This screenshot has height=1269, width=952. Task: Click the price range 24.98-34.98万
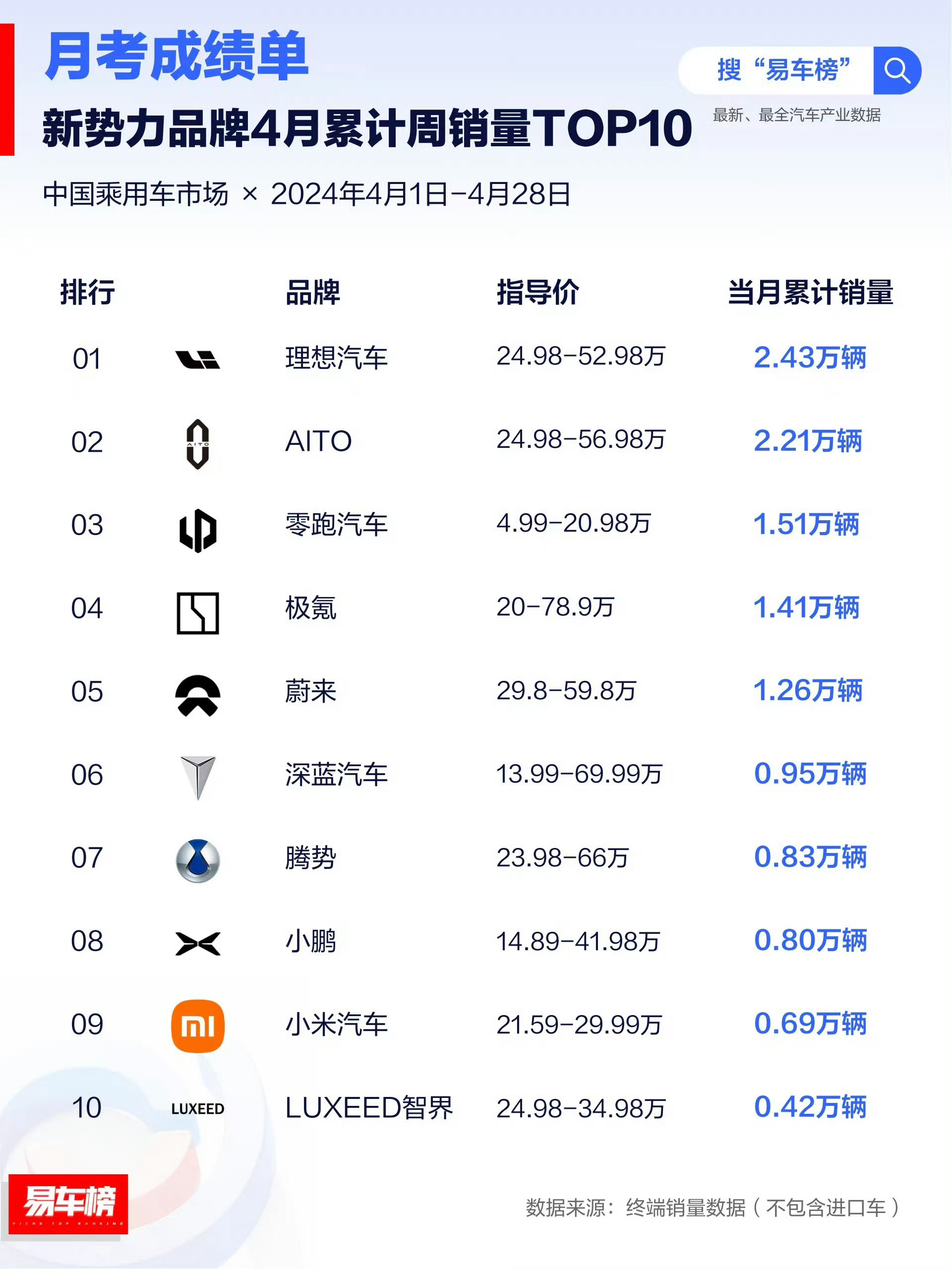pos(581,1108)
